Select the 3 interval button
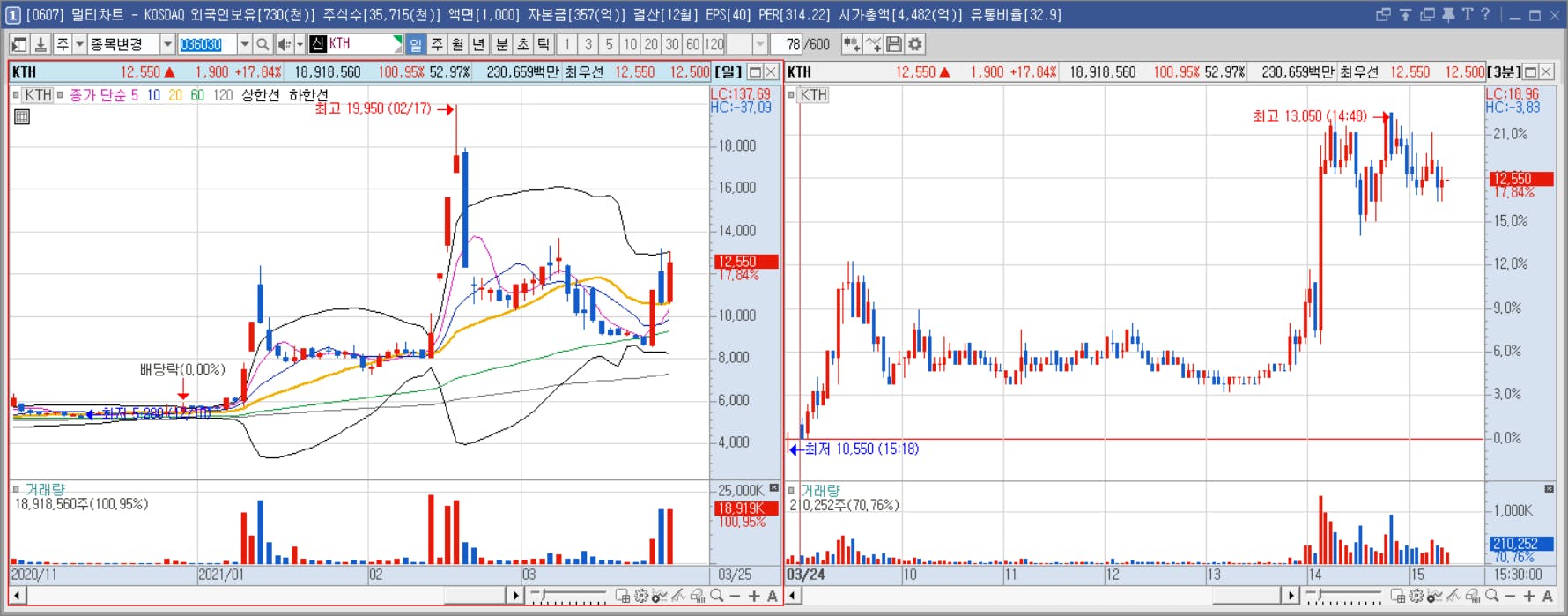Viewport: 1568px width, 616px height. coord(588,44)
